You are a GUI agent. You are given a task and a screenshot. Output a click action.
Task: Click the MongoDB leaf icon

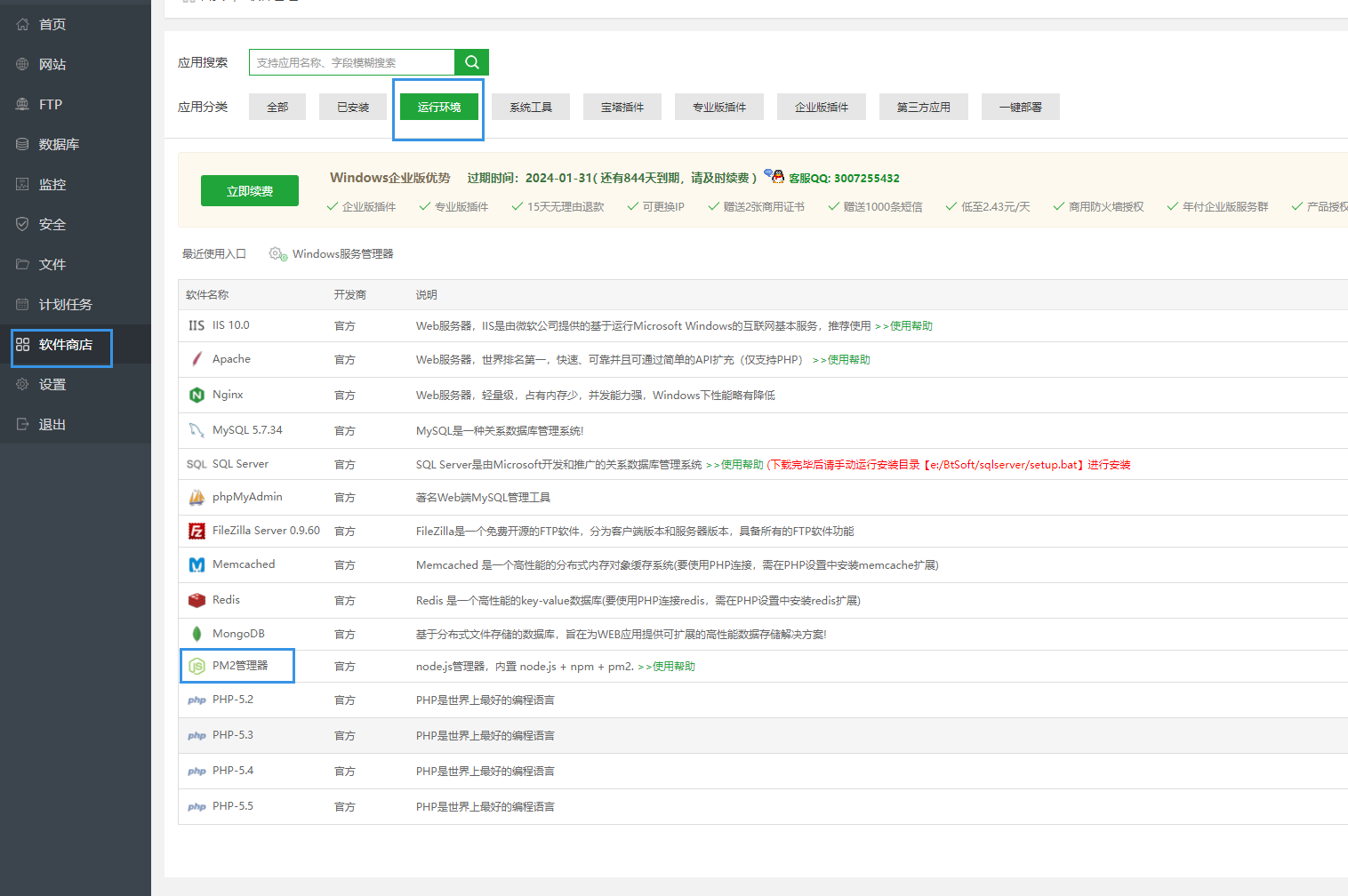(x=197, y=634)
